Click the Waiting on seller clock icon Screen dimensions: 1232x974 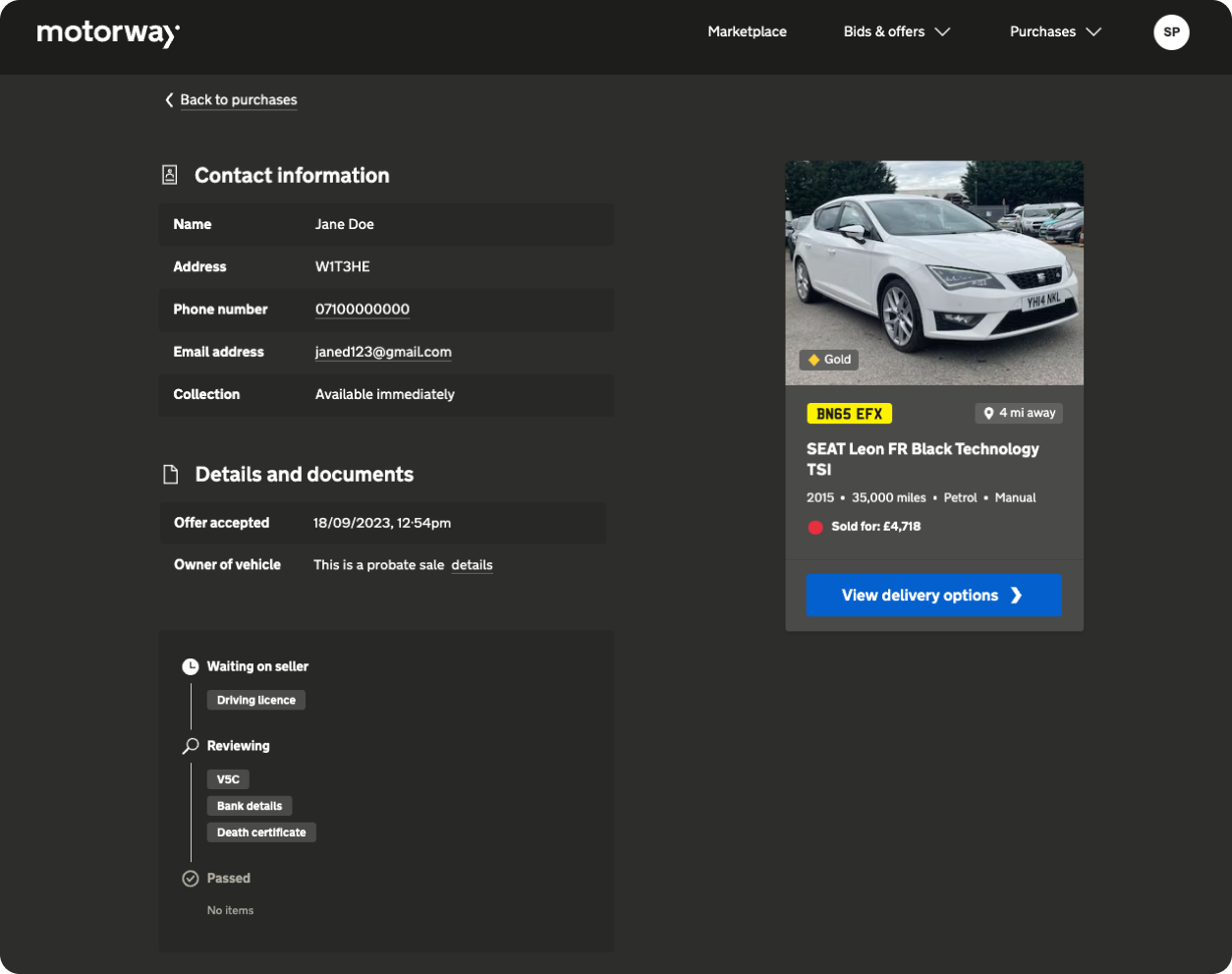(x=191, y=666)
